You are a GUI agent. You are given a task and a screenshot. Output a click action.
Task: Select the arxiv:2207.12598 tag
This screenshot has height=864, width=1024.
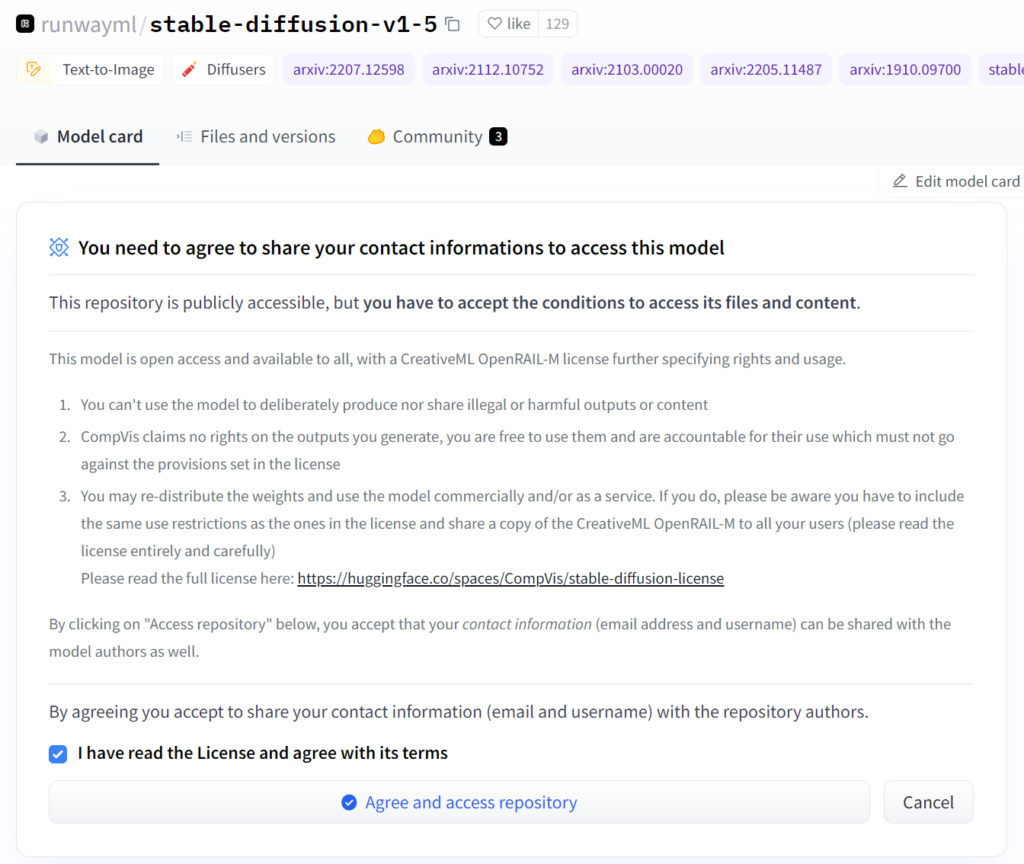348,70
